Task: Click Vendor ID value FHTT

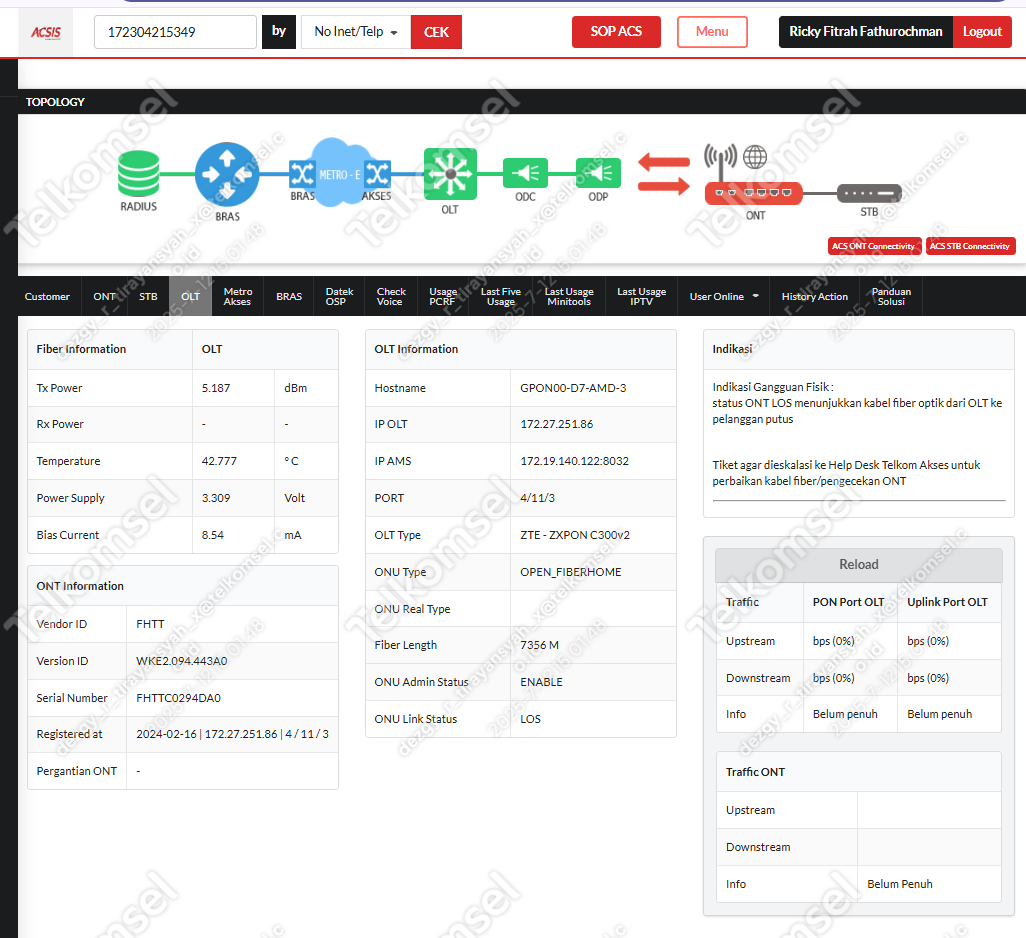Action: [150, 624]
